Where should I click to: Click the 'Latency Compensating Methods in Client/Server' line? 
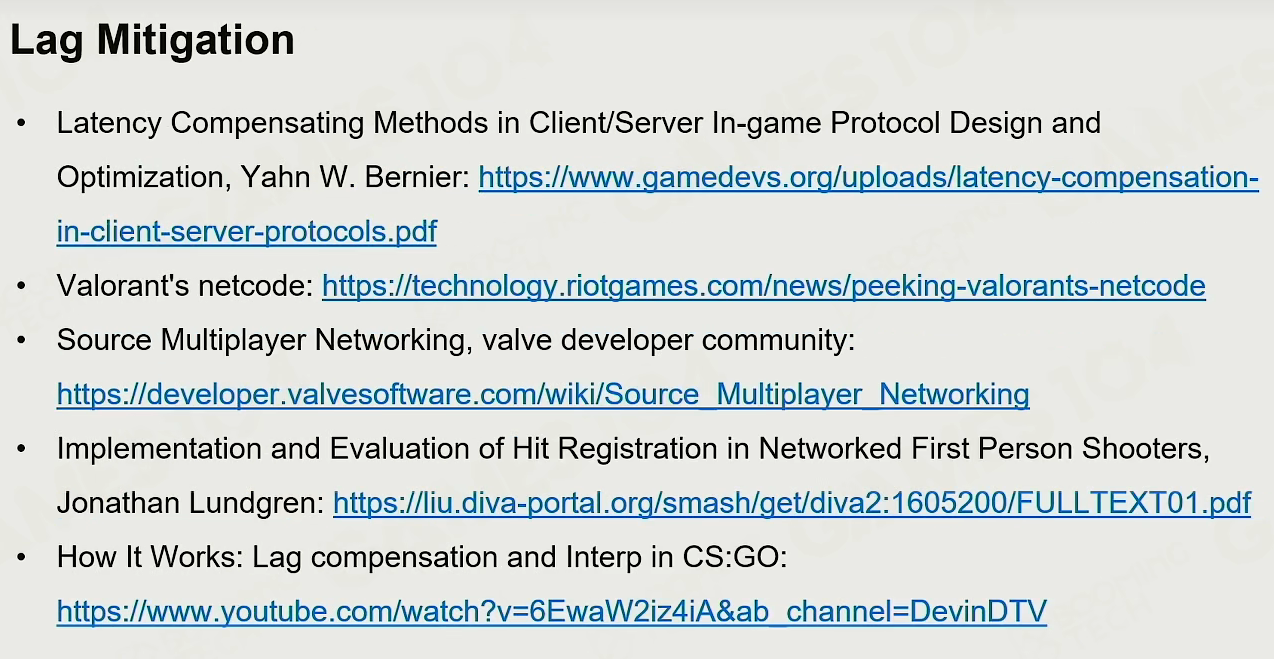[x=579, y=124]
